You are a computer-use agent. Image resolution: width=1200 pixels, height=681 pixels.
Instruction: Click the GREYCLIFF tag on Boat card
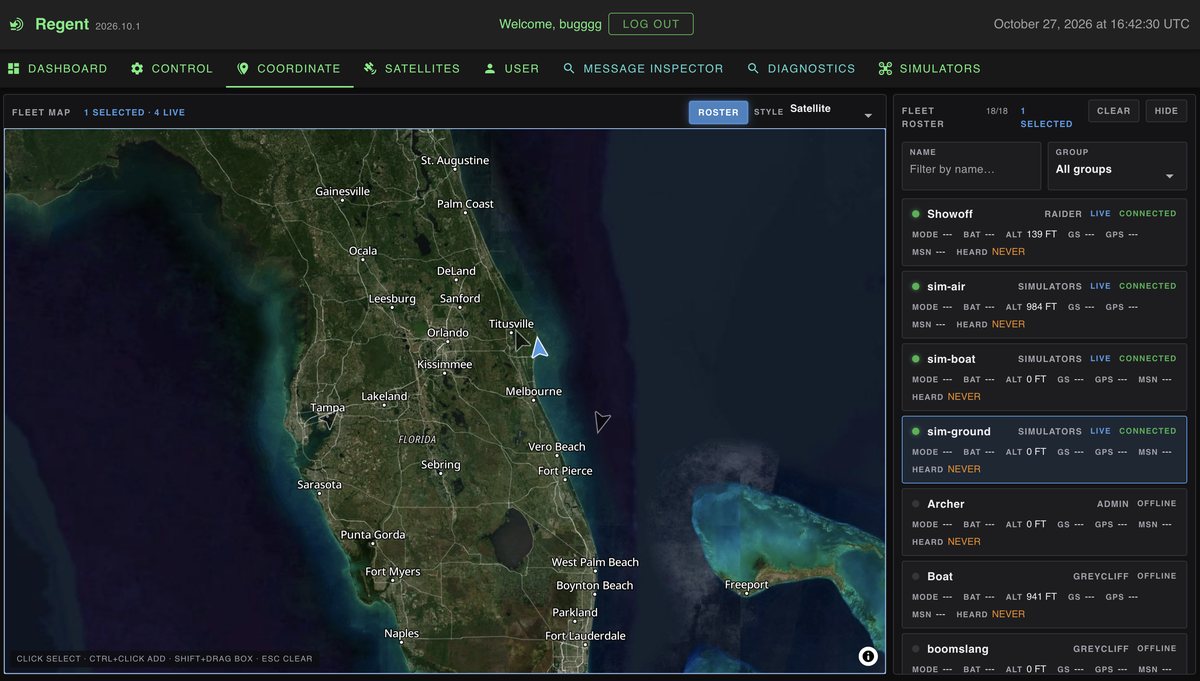1101,576
